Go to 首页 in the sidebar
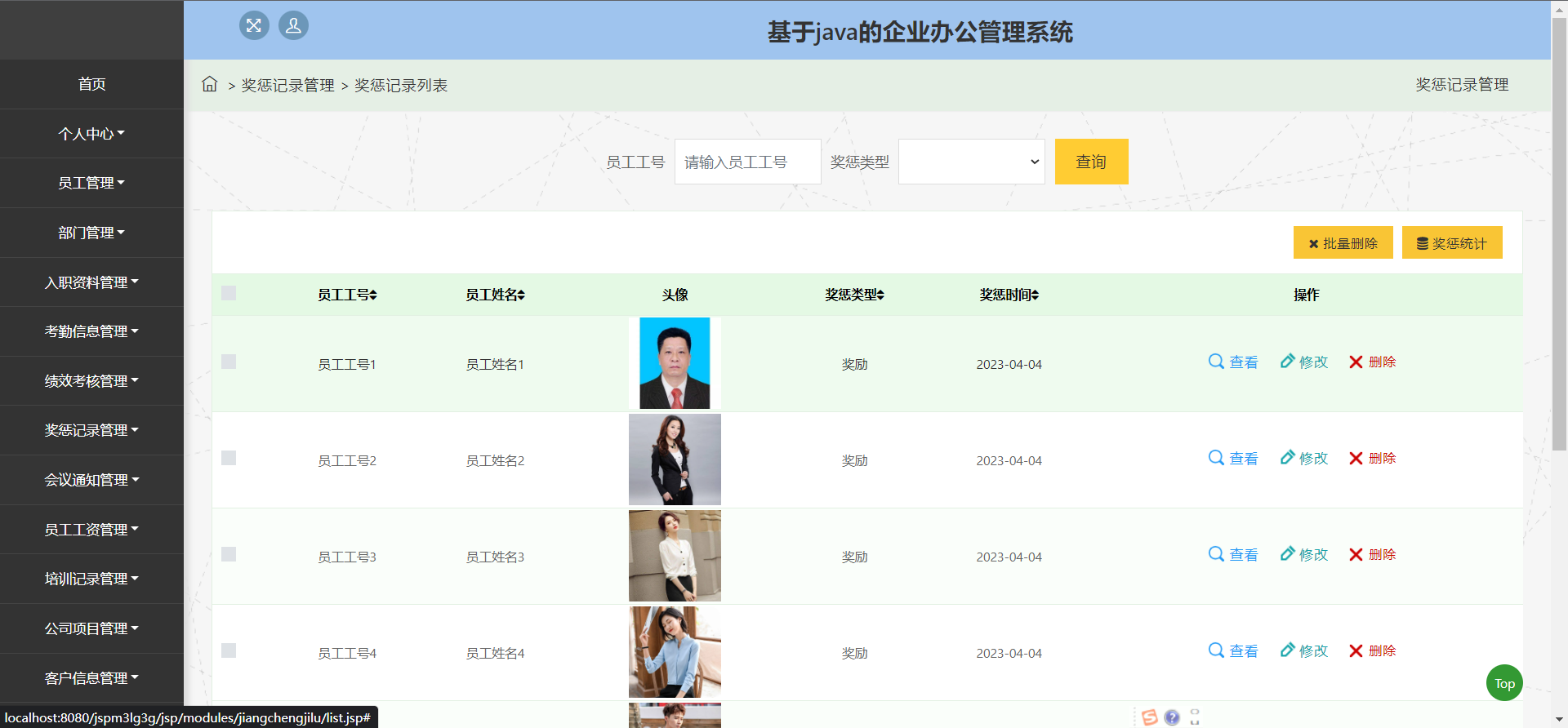 point(91,84)
